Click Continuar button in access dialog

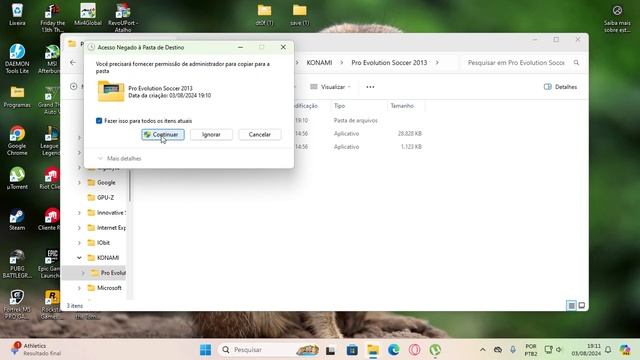tap(163, 134)
